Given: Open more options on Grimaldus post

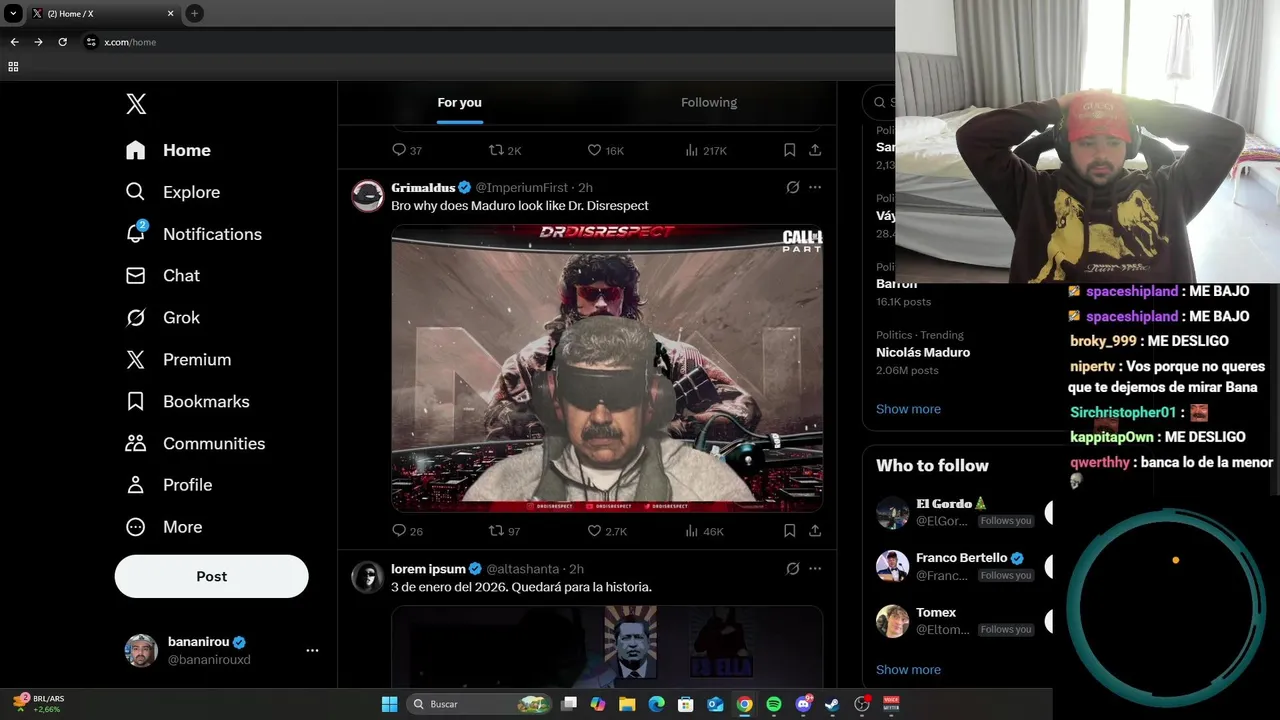Looking at the screenshot, I should point(815,187).
